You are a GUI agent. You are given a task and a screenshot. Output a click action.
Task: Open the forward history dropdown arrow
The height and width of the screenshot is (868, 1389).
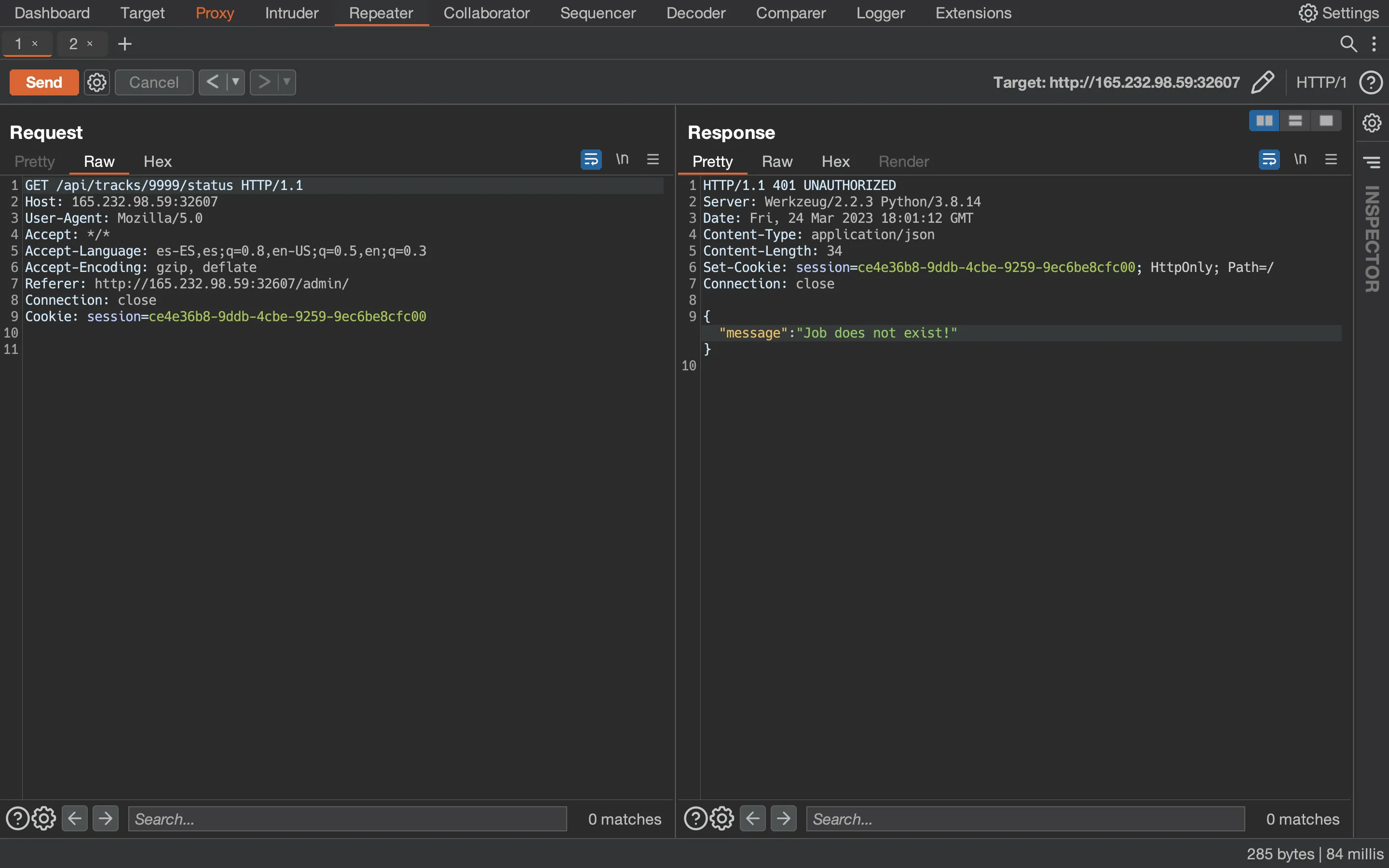286,82
